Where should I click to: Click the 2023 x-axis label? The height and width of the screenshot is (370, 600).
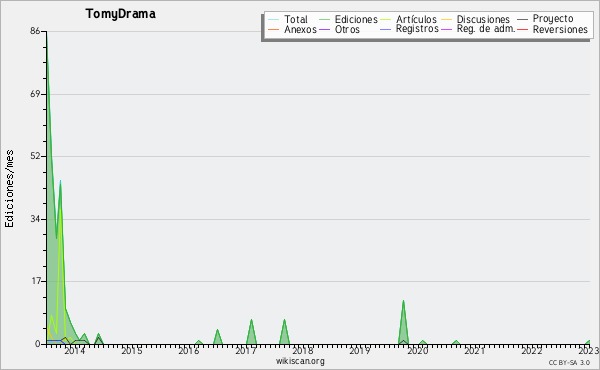tap(589, 351)
